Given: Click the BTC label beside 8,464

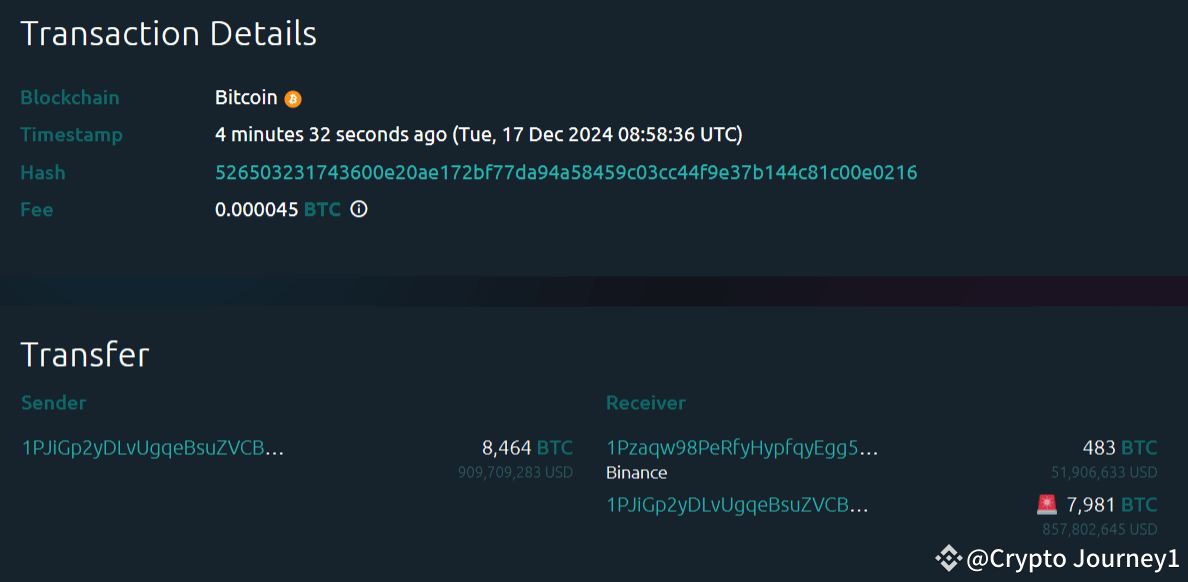Looking at the screenshot, I should coord(556,448).
